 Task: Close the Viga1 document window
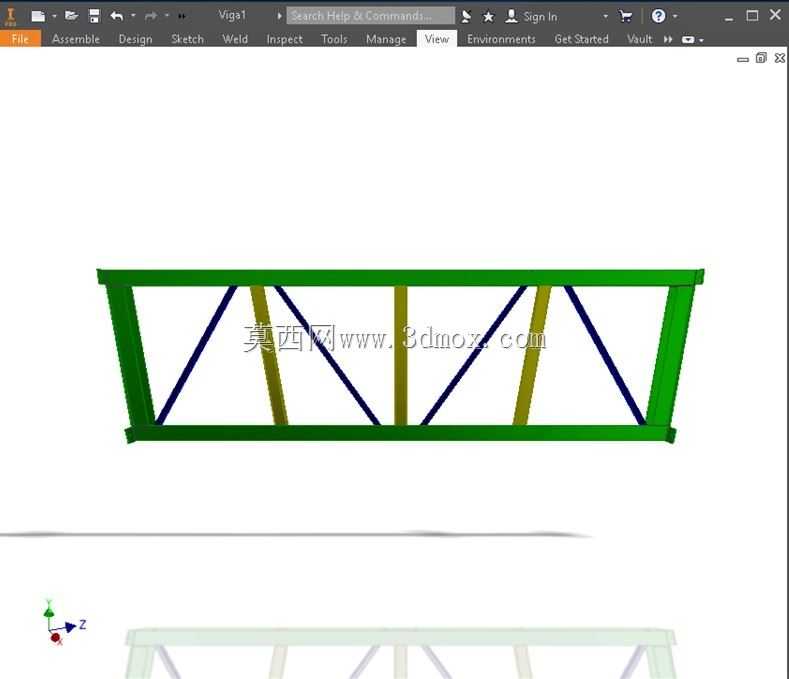(779, 58)
